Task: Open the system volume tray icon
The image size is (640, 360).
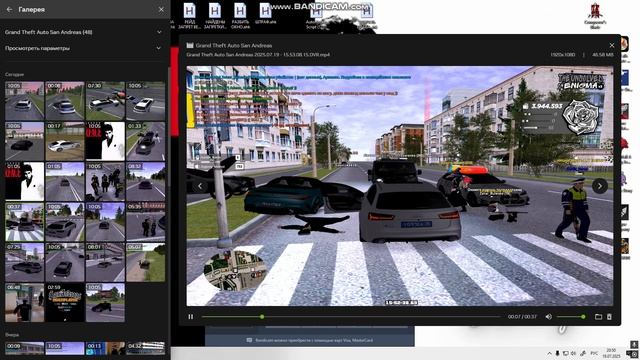Action: [573, 353]
